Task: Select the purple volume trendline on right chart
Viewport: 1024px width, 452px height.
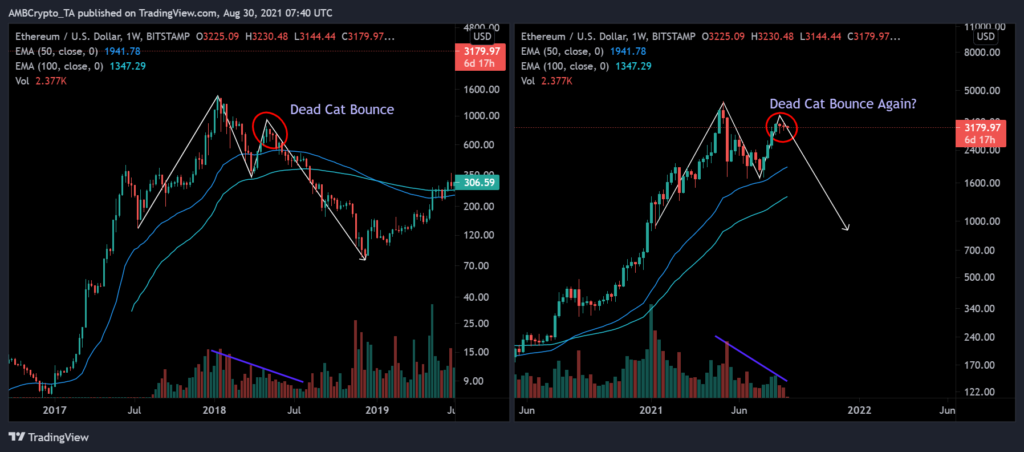Action: tap(751, 358)
